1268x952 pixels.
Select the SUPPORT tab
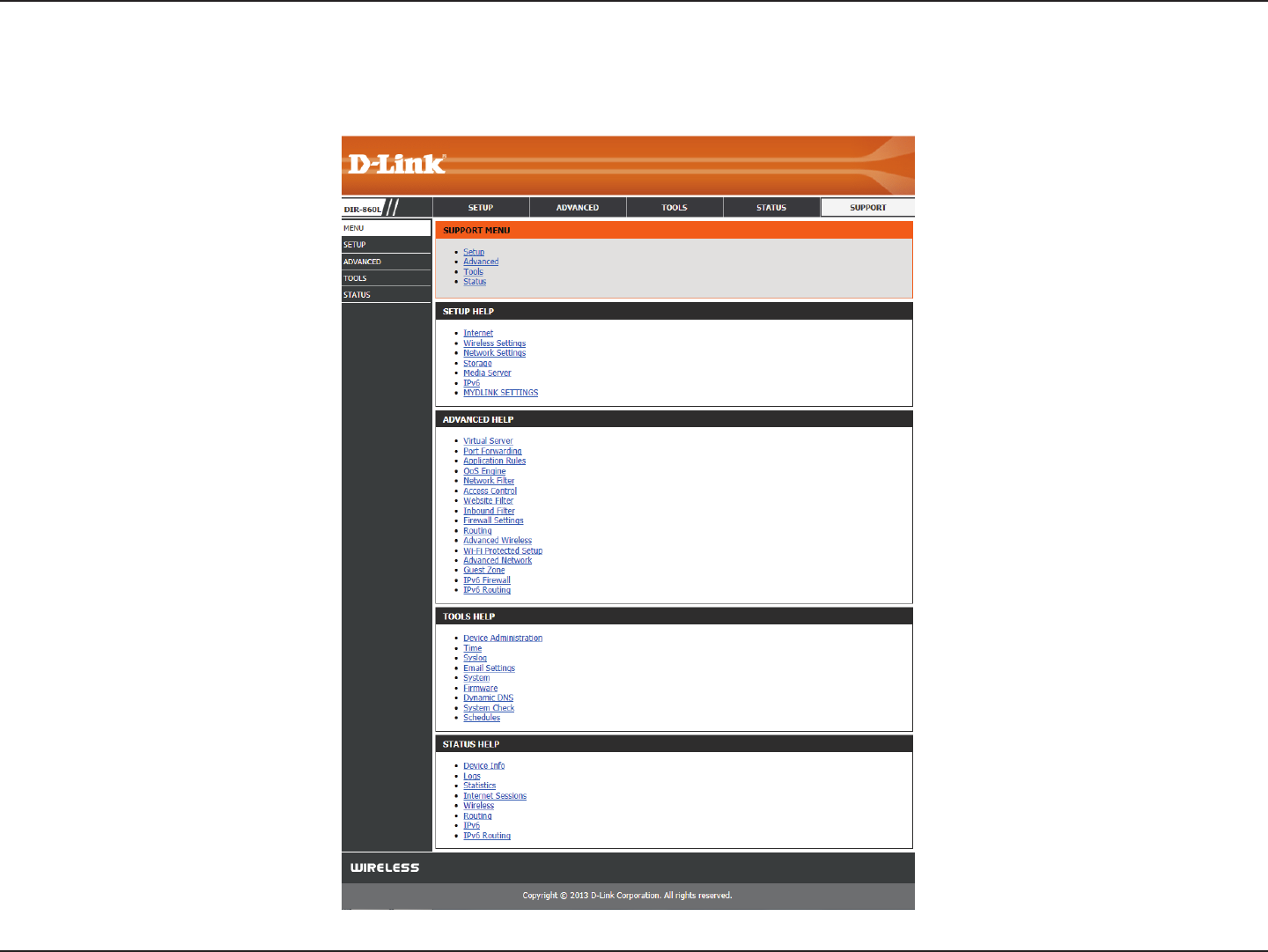point(868,208)
